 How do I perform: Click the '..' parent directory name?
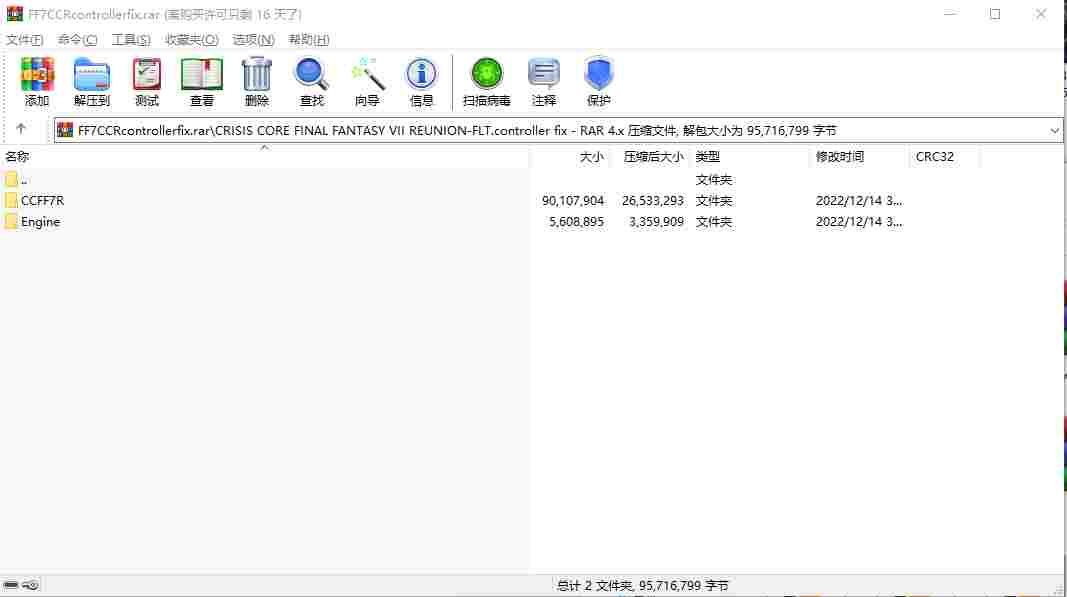(24, 180)
